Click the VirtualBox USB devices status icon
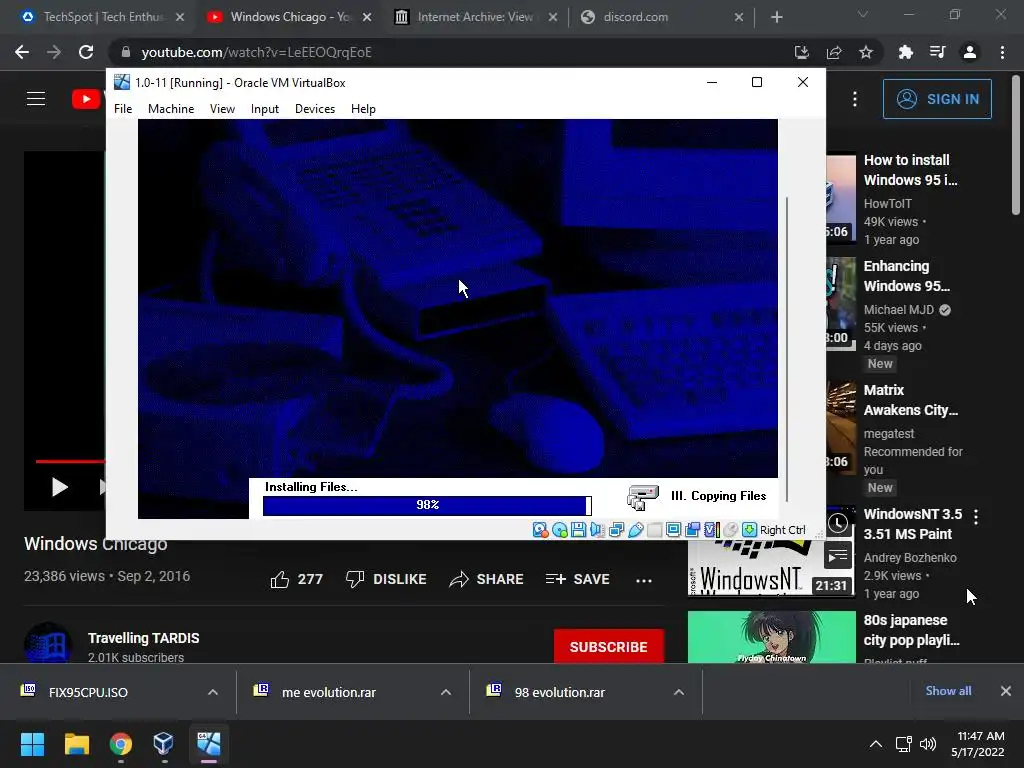Image resolution: width=1024 pixels, height=768 pixels. click(635, 530)
